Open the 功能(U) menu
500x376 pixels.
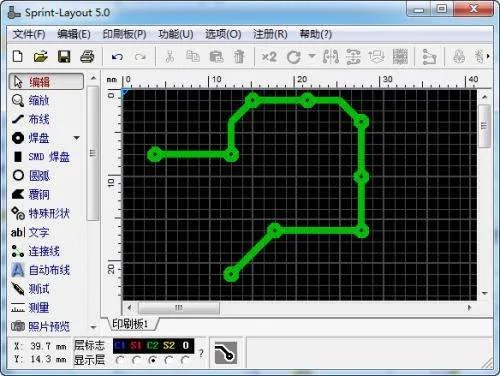176,34
